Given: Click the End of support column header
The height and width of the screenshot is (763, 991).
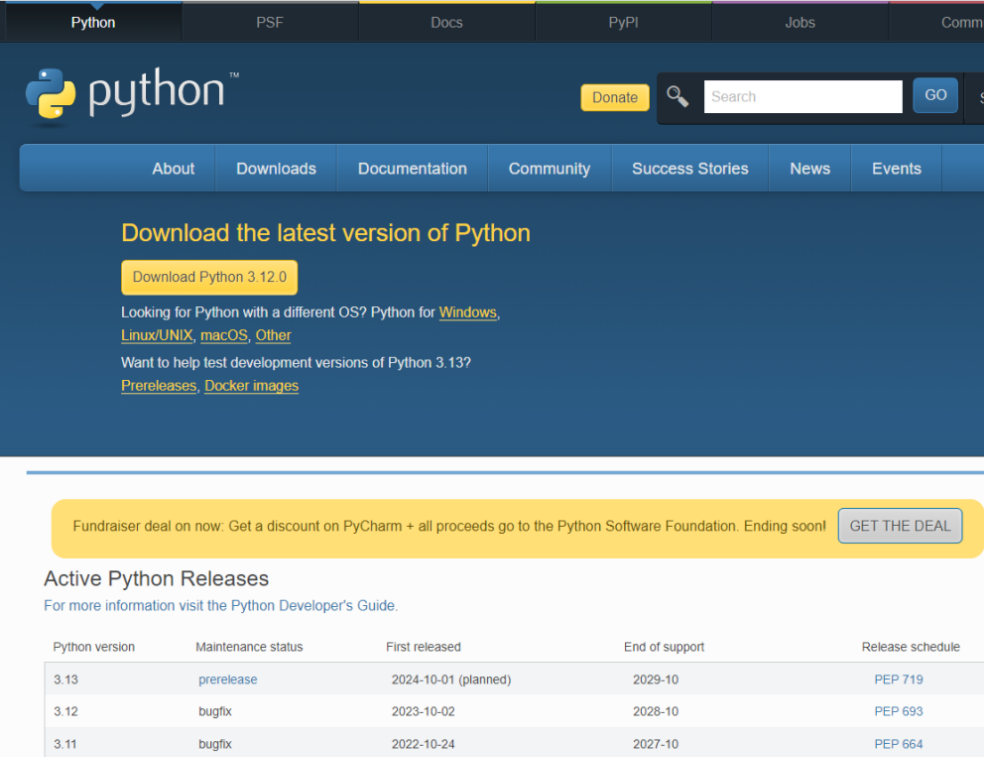Looking at the screenshot, I should (664, 647).
